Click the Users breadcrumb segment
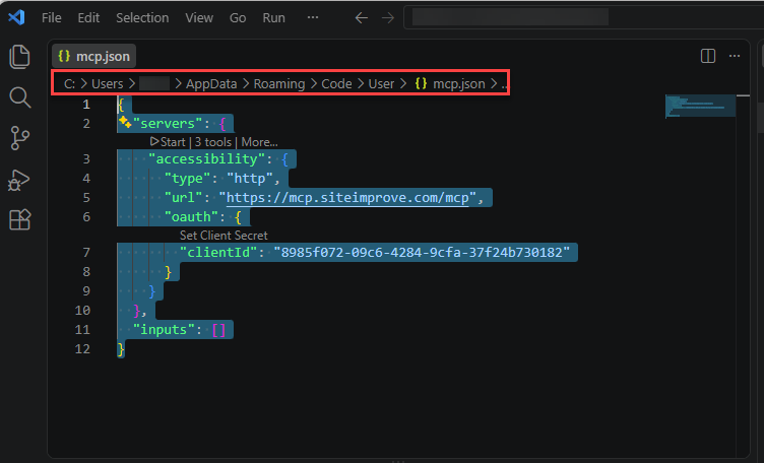Screen dimensions: 764x463 (107, 84)
